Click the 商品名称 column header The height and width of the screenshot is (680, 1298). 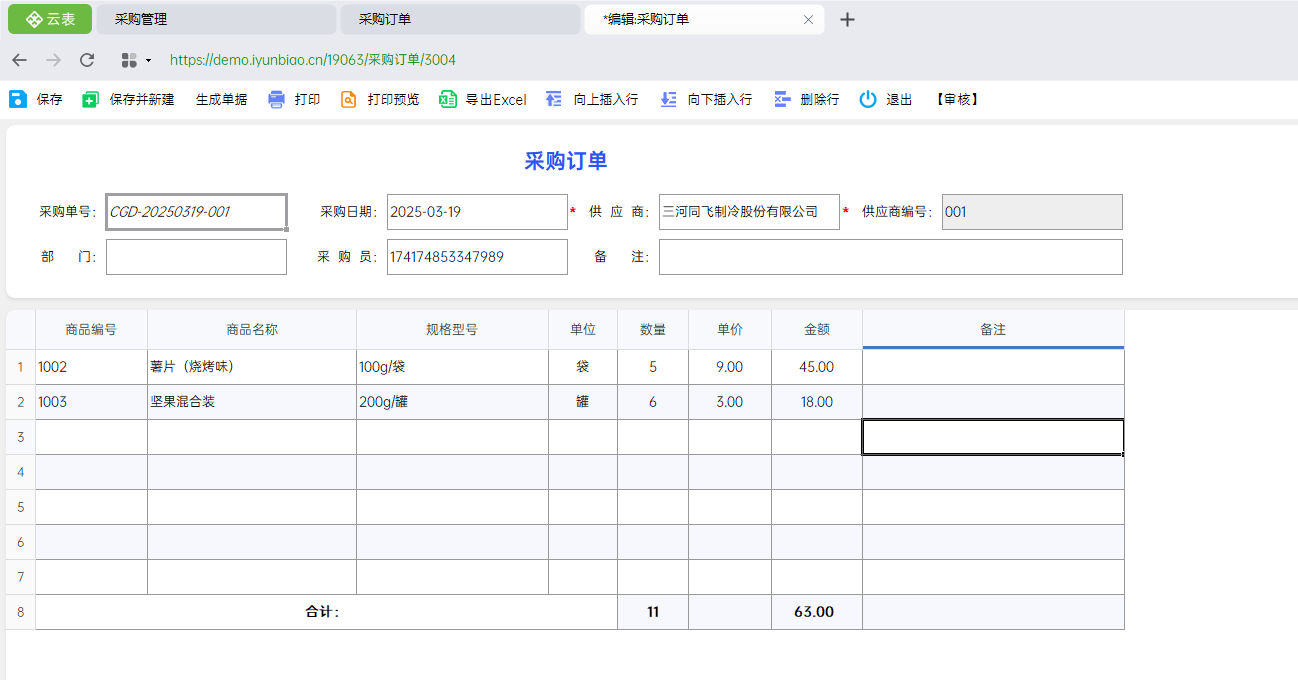[x=252, y=329]
